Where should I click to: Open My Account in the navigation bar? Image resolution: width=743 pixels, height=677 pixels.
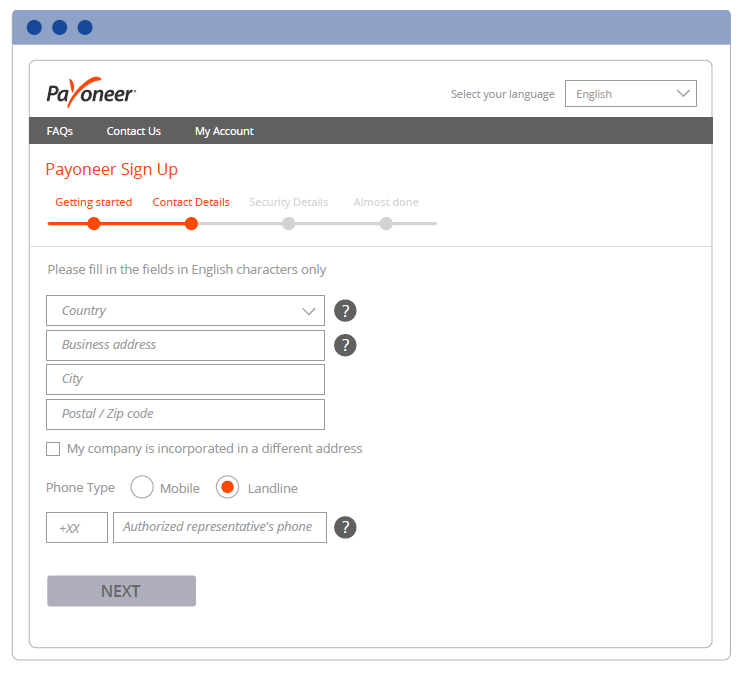pos(224,131)
